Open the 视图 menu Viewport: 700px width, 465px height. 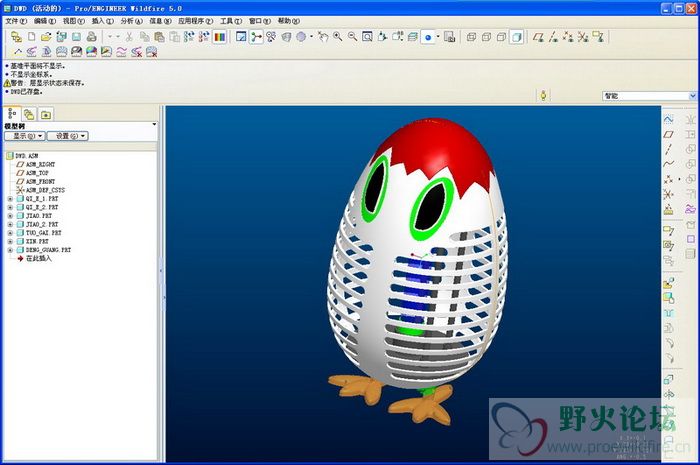pos(73,21)
